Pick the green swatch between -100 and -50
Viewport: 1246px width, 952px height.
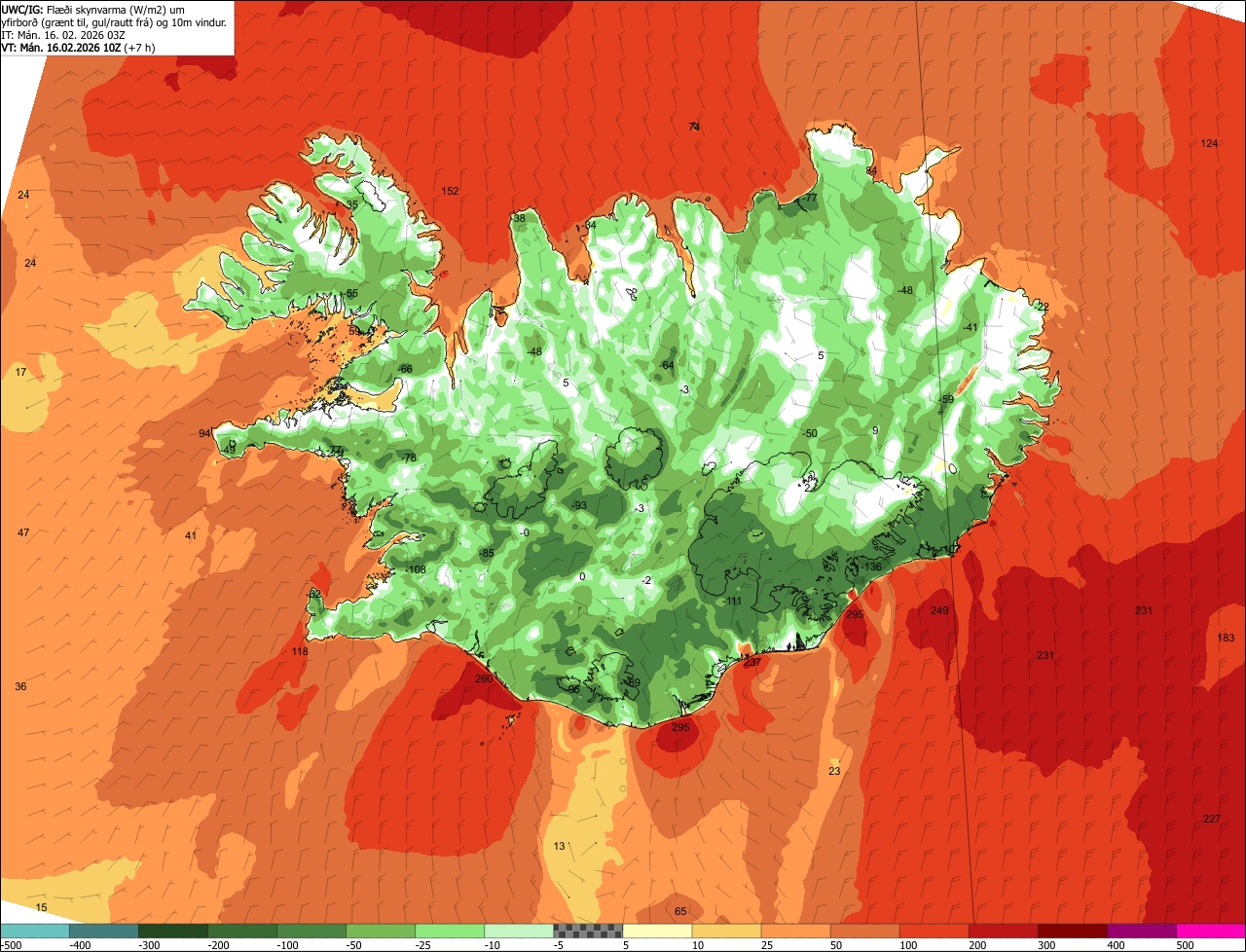click(311, 931)
